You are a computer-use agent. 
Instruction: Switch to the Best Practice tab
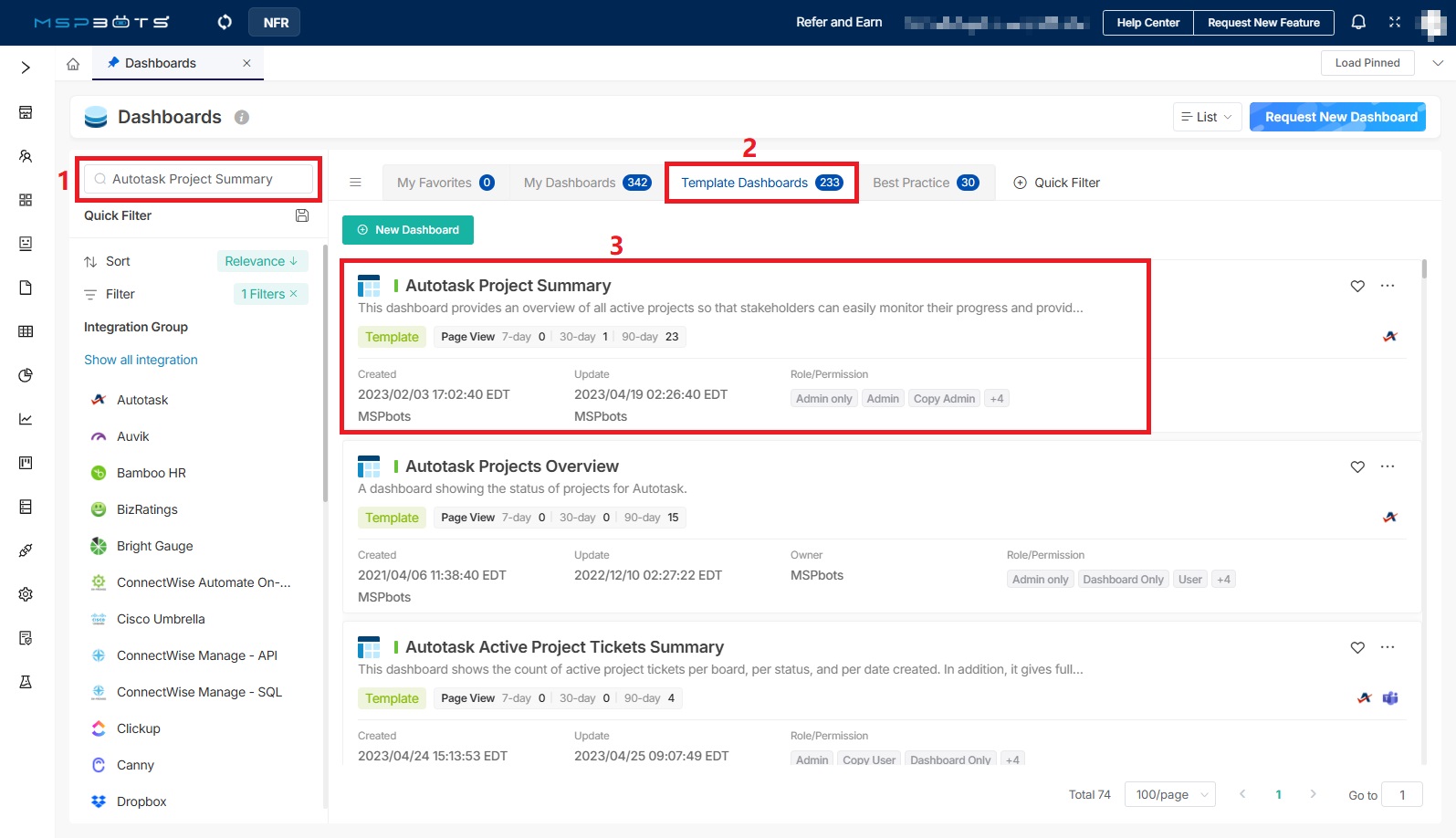point(925,183)
